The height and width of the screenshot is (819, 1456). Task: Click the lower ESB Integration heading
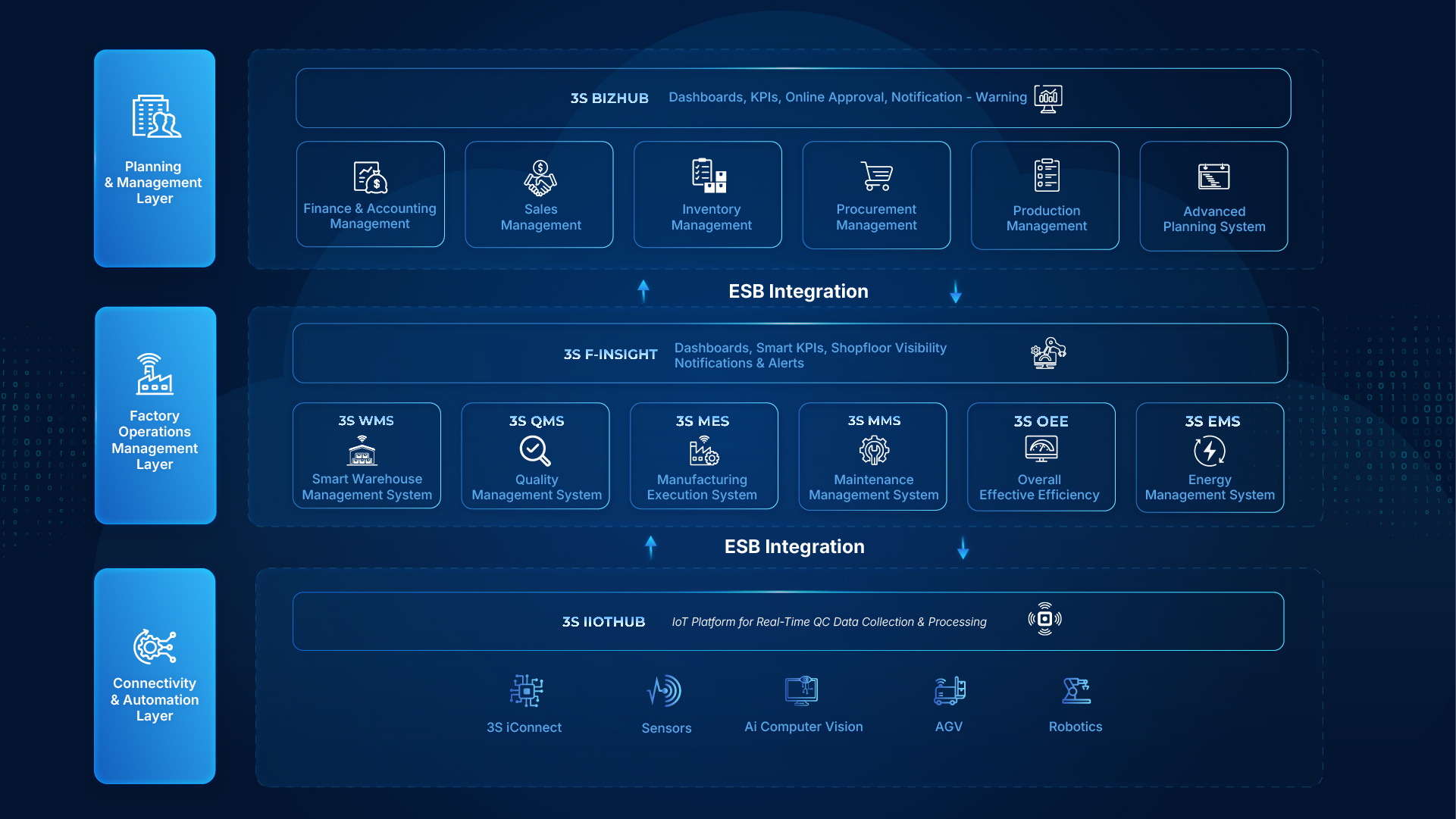pyautogui.click(x=794, y=546)
